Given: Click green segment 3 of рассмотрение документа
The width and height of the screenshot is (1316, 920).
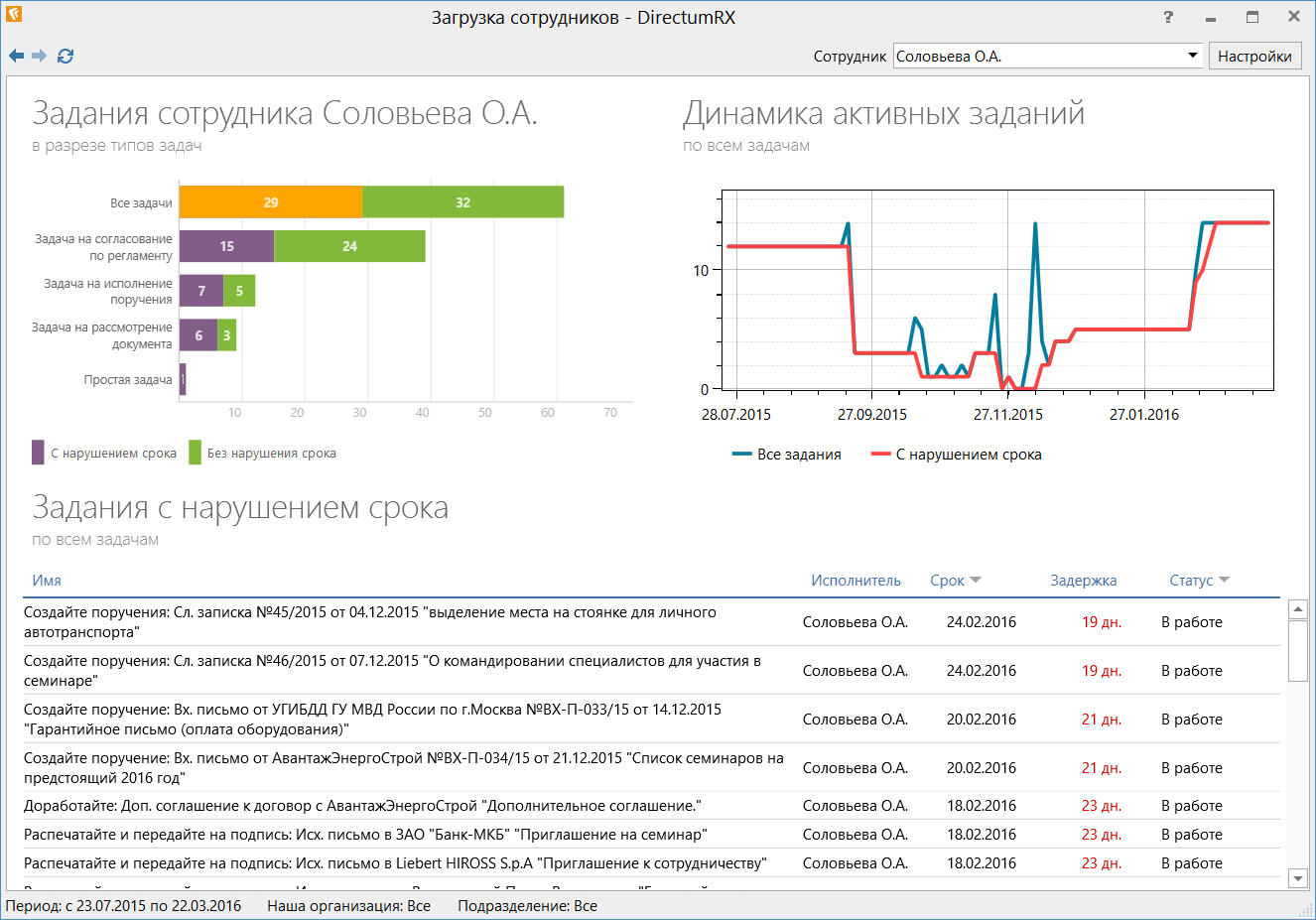Looking at the screenshot, I should tap(226, 335).
